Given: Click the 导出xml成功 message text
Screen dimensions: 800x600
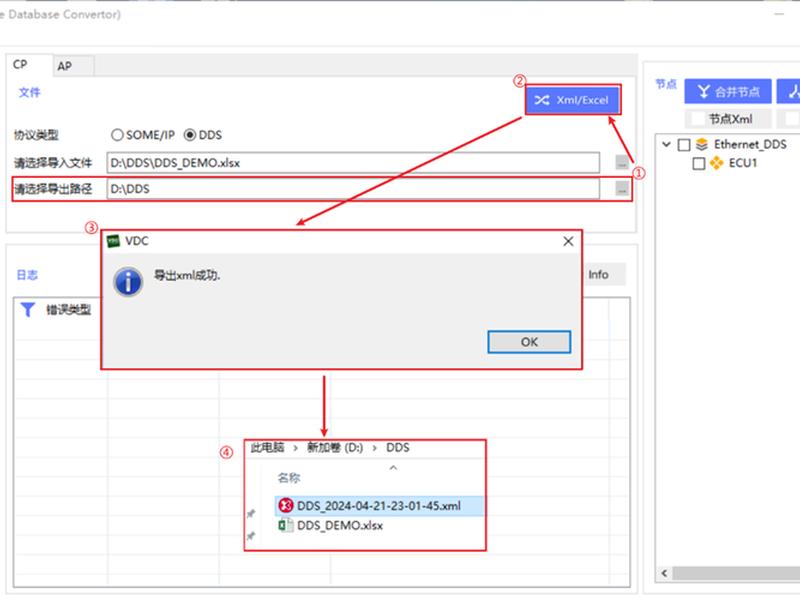Looking at the screenshot, I should 187,276.
